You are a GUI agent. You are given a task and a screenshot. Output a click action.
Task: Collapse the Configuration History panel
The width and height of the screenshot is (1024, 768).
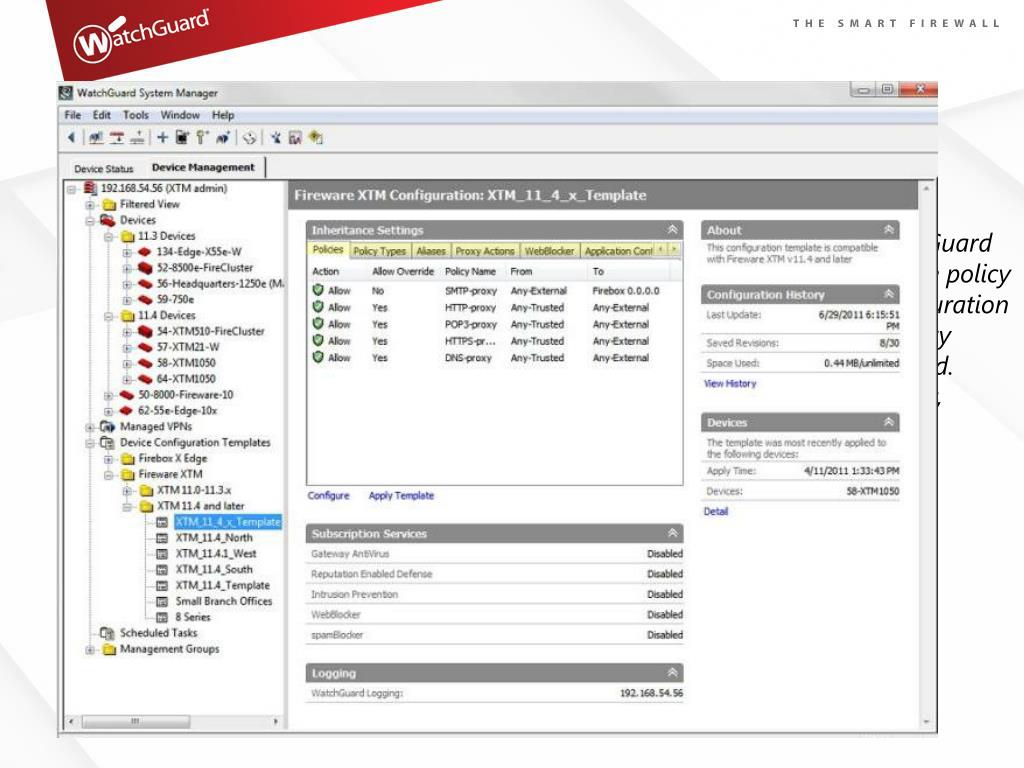889,295
